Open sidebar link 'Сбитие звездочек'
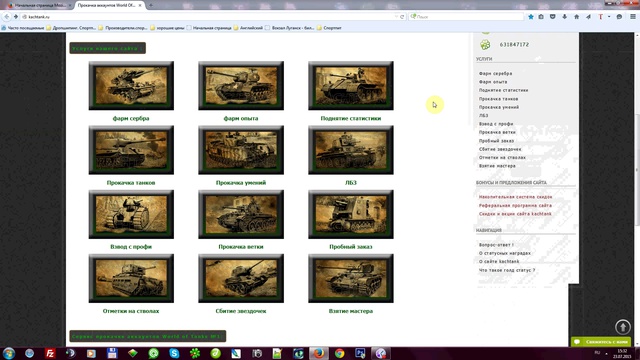 pos(500,149)
